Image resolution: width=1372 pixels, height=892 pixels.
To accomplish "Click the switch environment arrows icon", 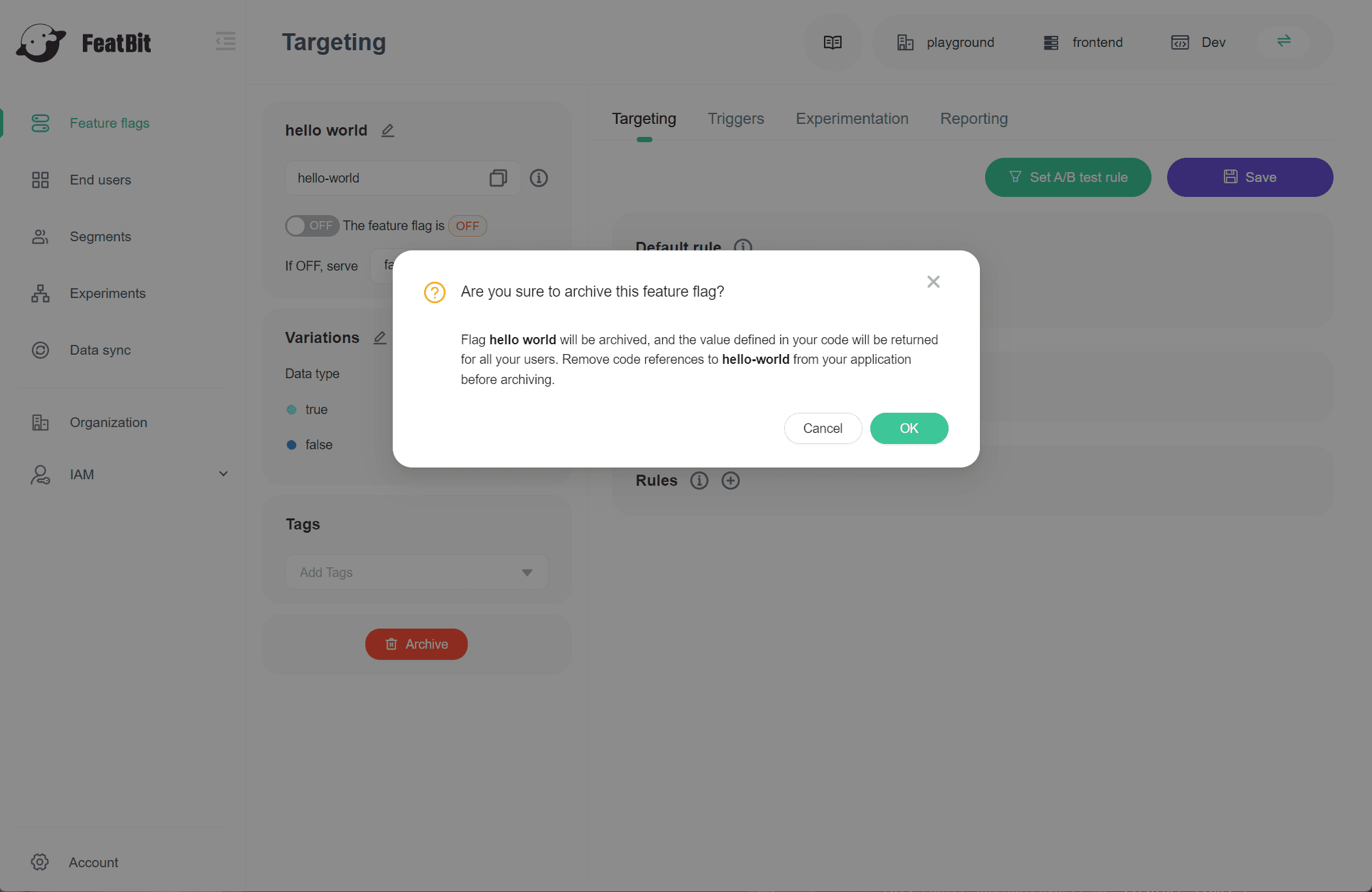I will tap(1283, 42).
